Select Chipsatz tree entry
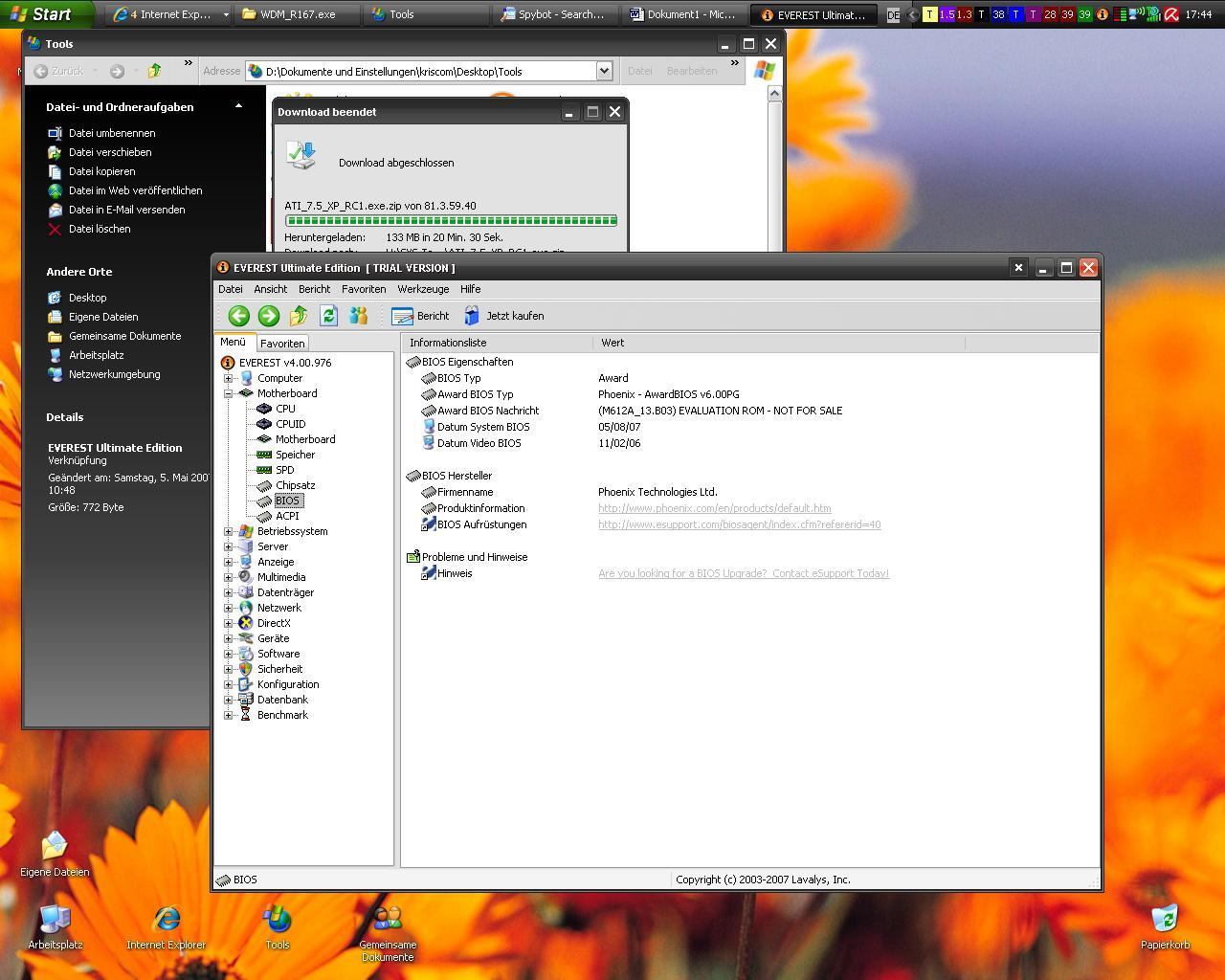This screenshot has height=980, width=1225. [x=295, y=485]
